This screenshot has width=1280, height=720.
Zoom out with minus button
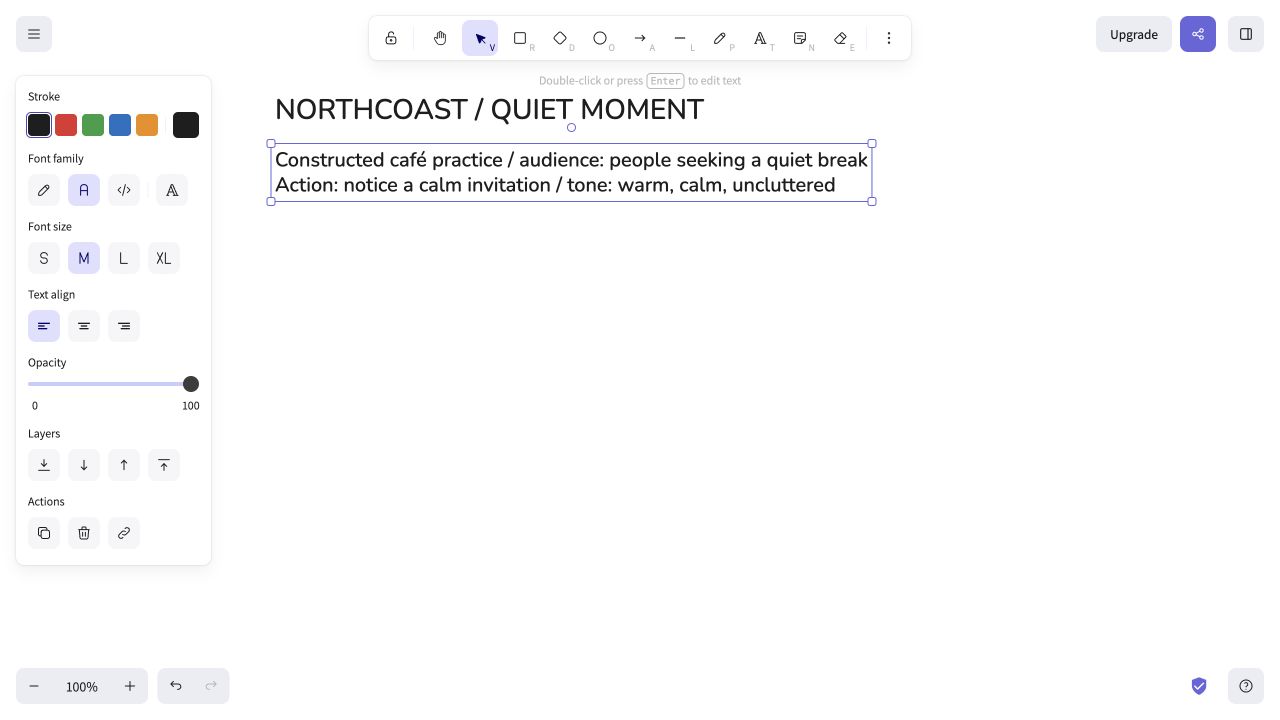[x=34, y=686]
